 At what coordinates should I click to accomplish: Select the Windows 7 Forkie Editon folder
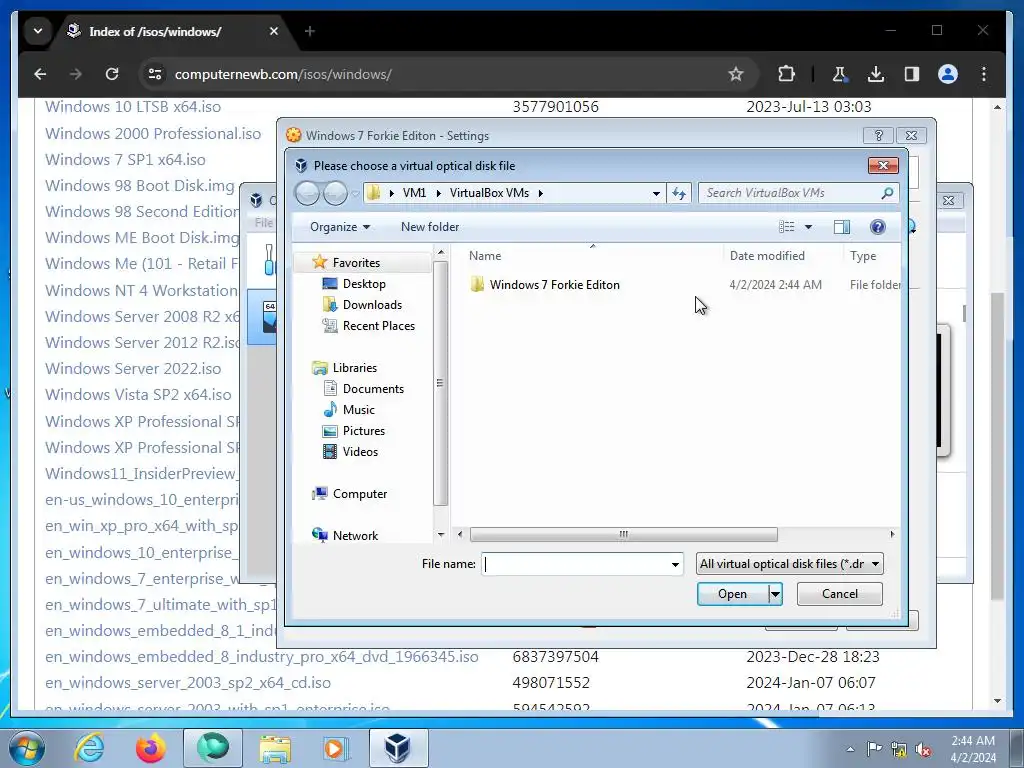click(x=554, y=285)
